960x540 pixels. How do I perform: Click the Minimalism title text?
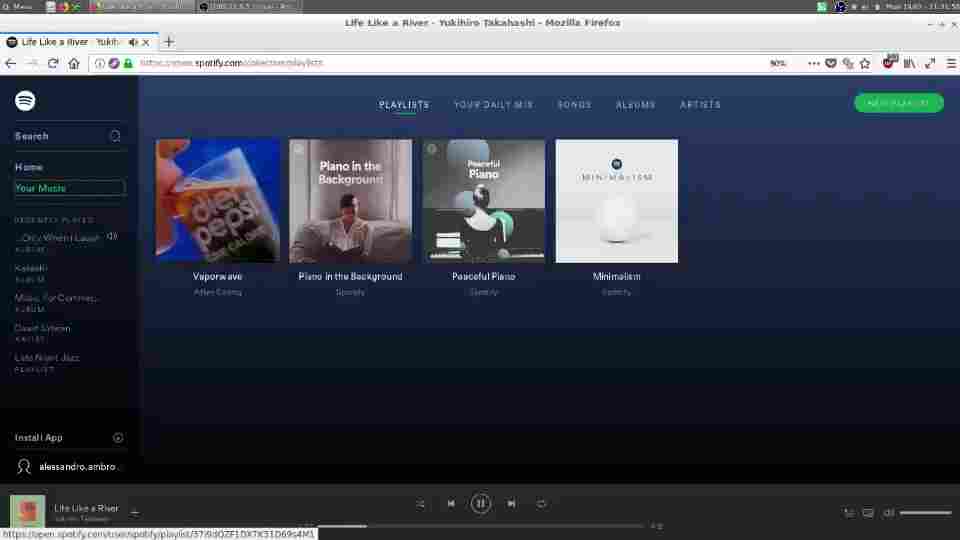pyautogui.click(x=617, y=276)
